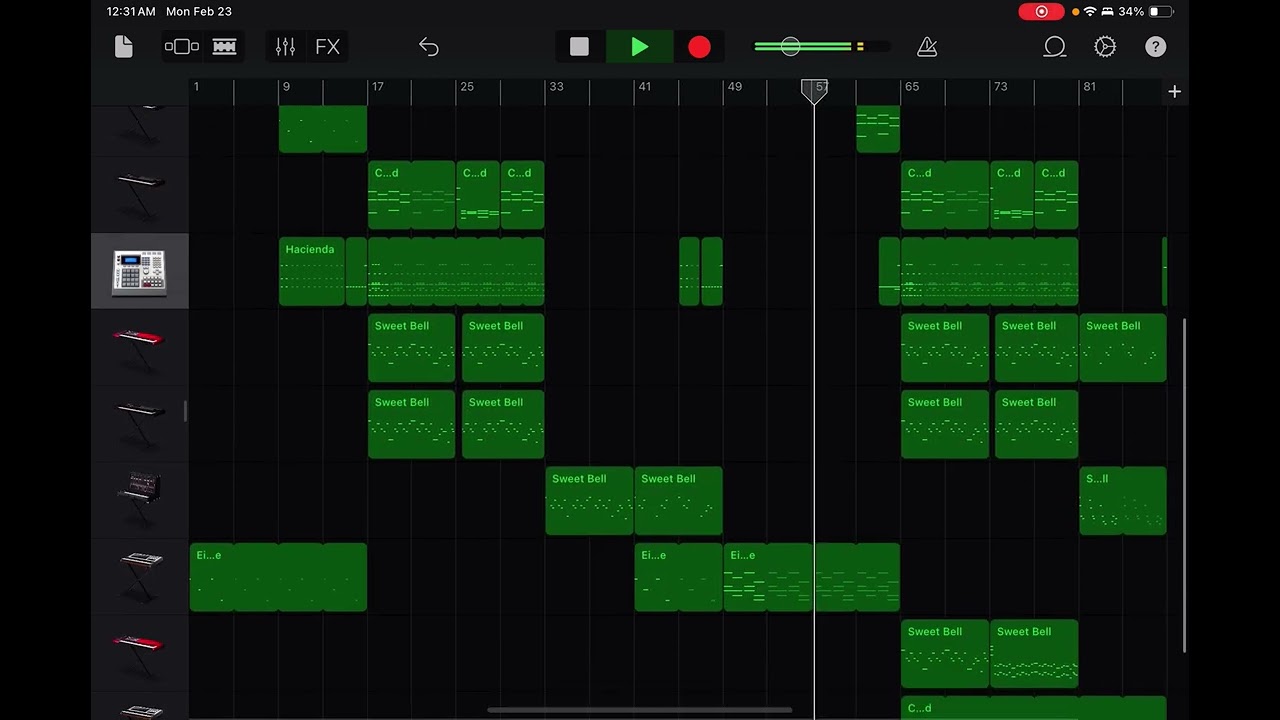Select the Hacienda drum region
The image size is (1280, 720).
pos(312,271)
